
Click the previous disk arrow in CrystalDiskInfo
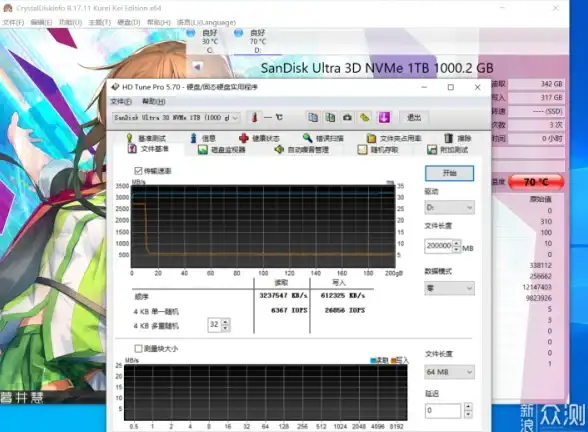pyautogui.click(x=197, y=67)
